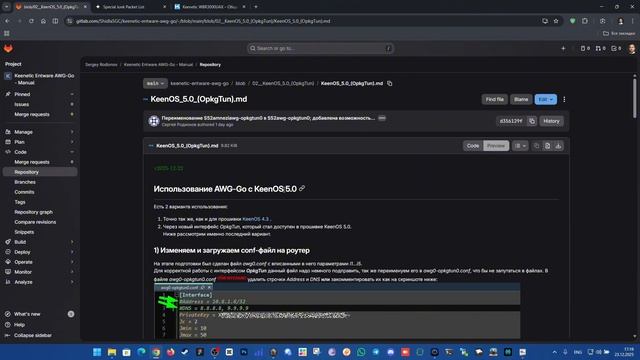
Task: Open KeenOS 4.3 link
Action: [256, 219]
